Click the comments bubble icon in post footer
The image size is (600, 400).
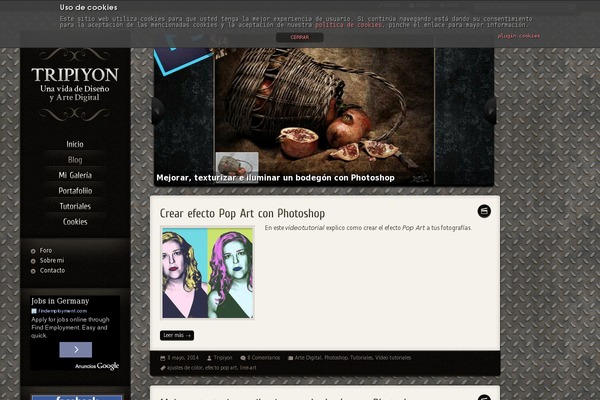coord(243,358)
